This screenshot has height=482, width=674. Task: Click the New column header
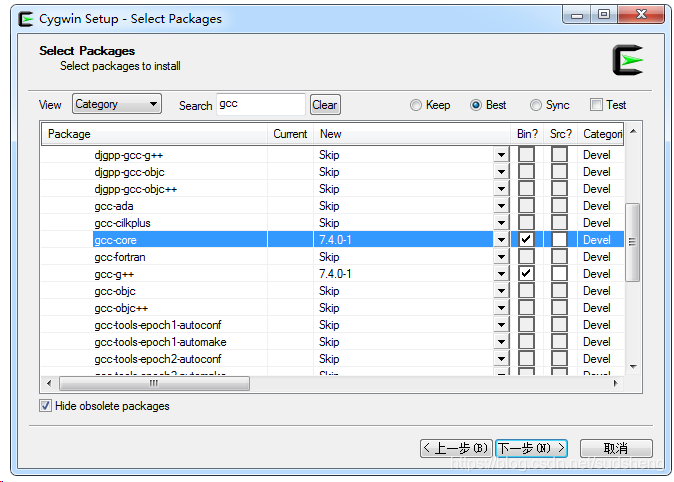tap(412, 134)
